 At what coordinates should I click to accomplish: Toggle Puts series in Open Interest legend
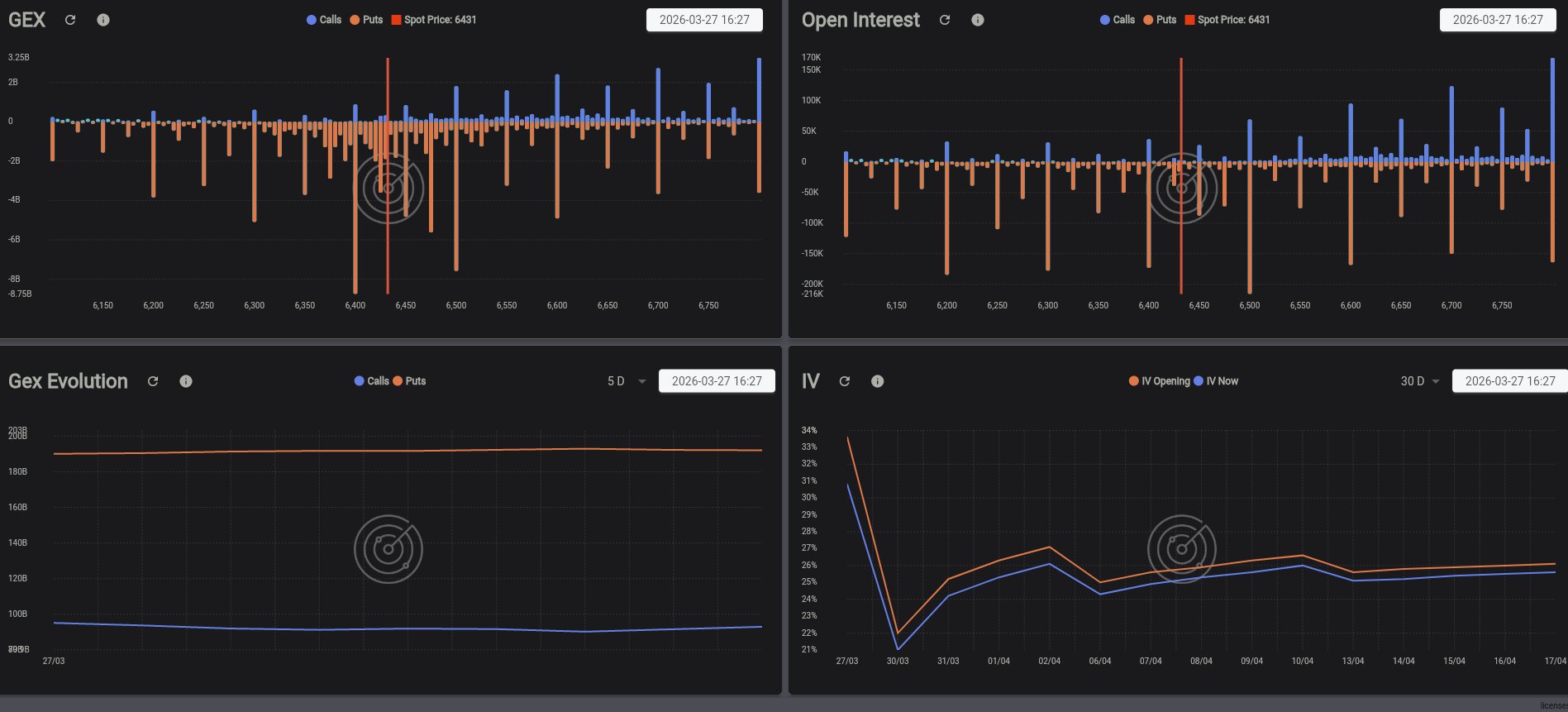click(x=1160, y=20)
